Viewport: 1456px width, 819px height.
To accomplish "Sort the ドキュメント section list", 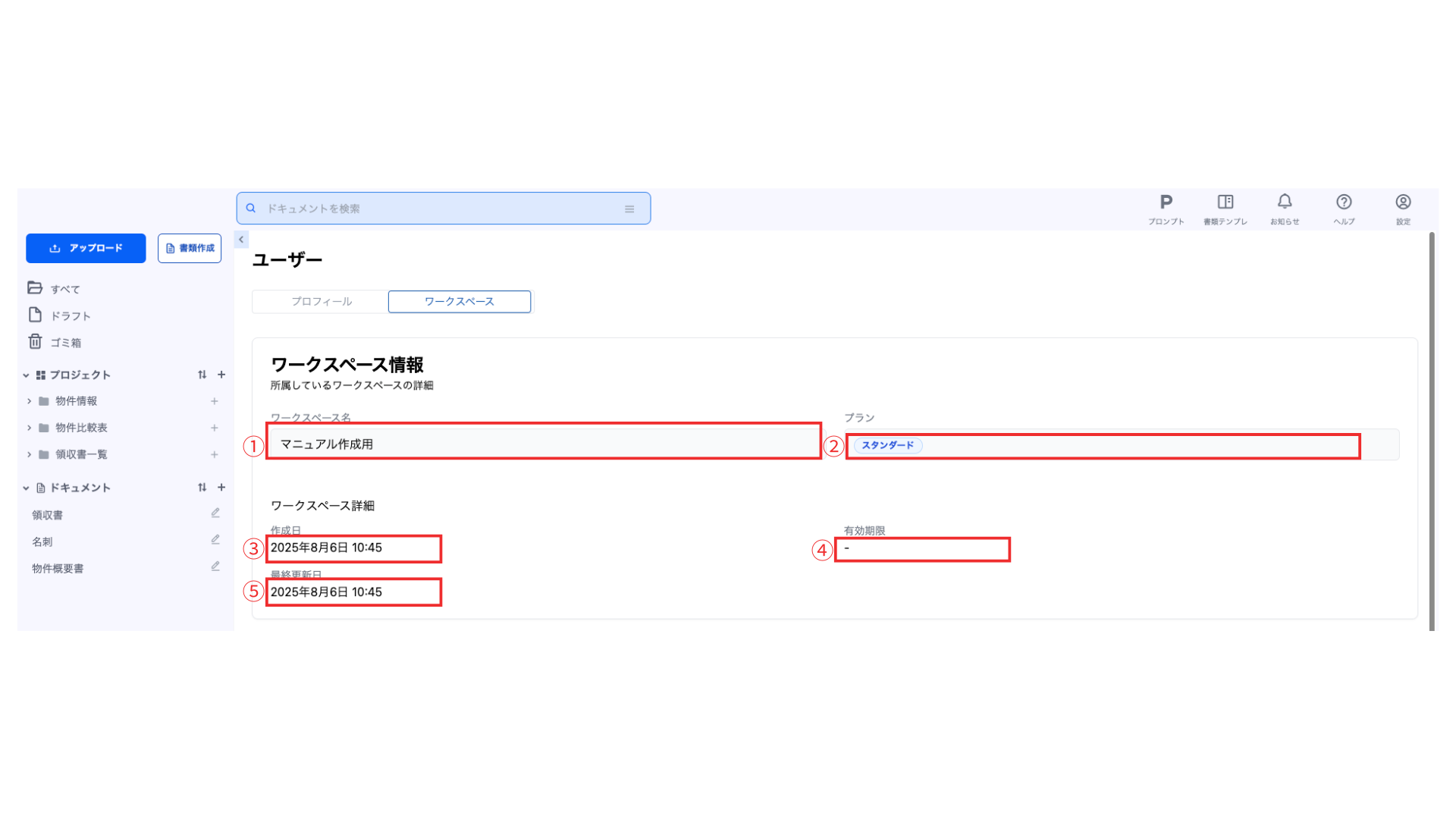I will (x=202, y=488).
